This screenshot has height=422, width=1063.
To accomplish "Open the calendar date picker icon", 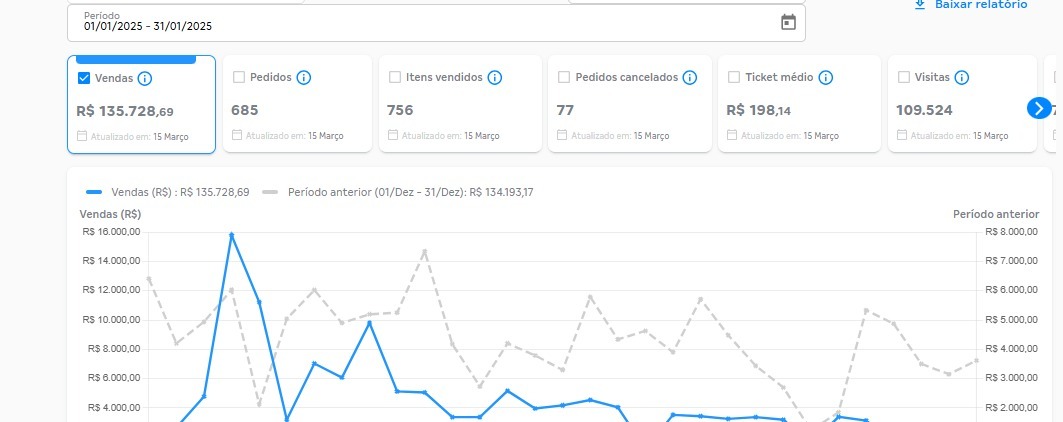I will pyautogui.click(x=788, y=22).
